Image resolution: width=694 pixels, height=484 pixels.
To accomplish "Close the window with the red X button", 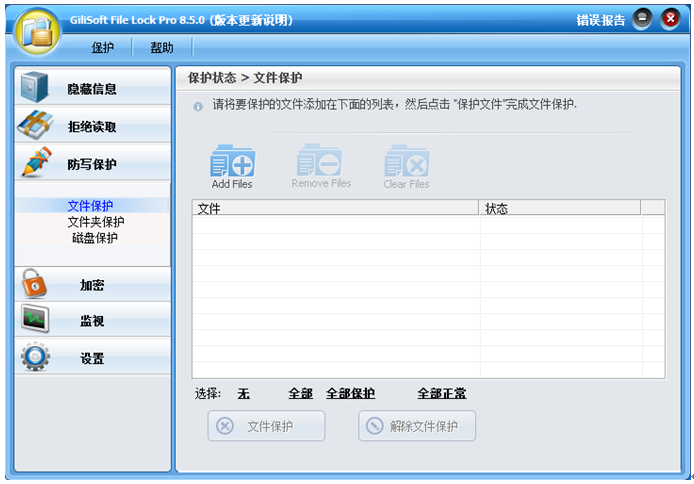I will [x=670, y=19].
